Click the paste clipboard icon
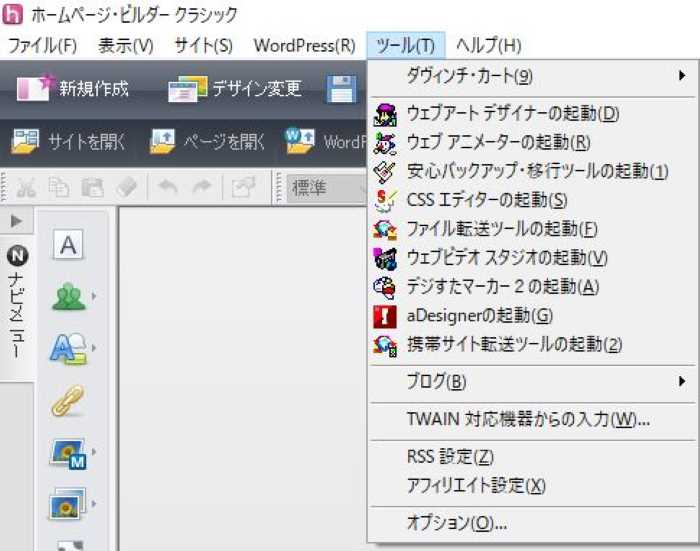700x551 pixels. 92,188
